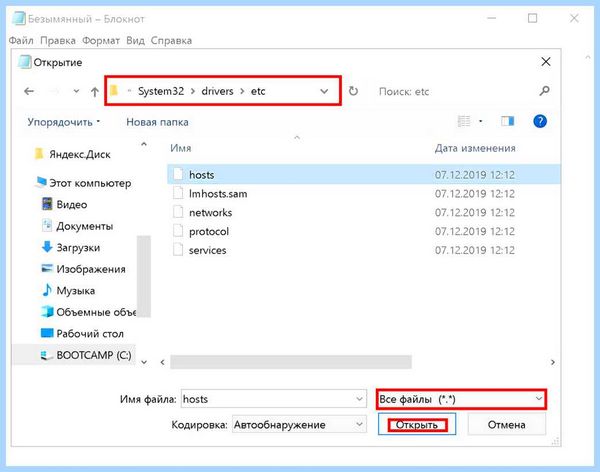Toggle the preview pane icon
Viewport: 600px width, 472px height.
[x=507, y=121]
